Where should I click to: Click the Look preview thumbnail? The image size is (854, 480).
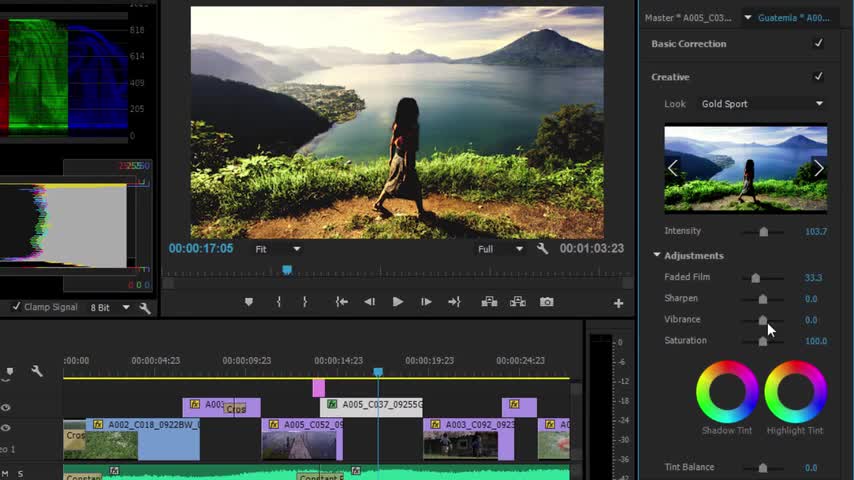pos(746,168)
